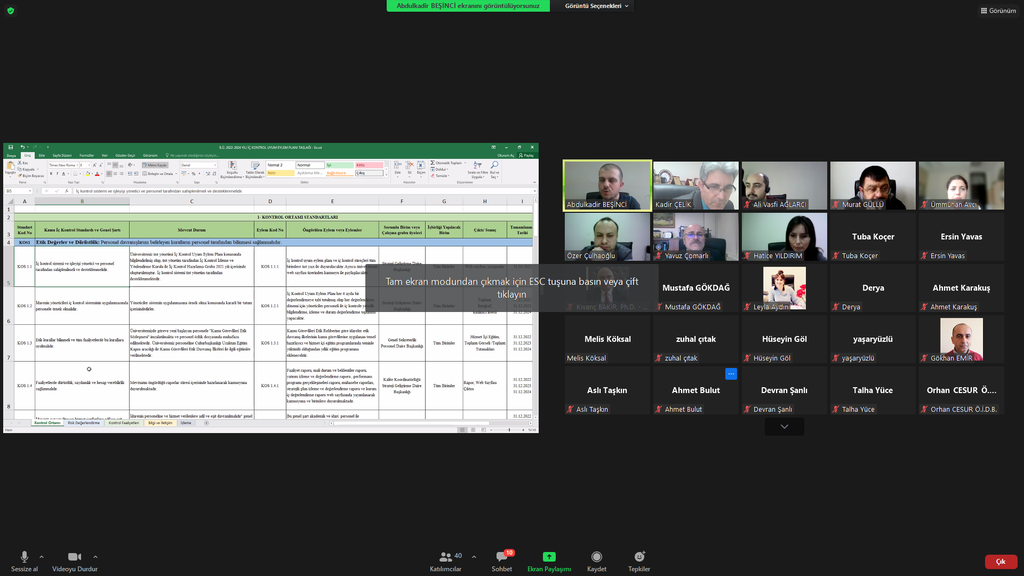
Task: Stop camera with Videoyu Durdur button
Action: (74, 557)
